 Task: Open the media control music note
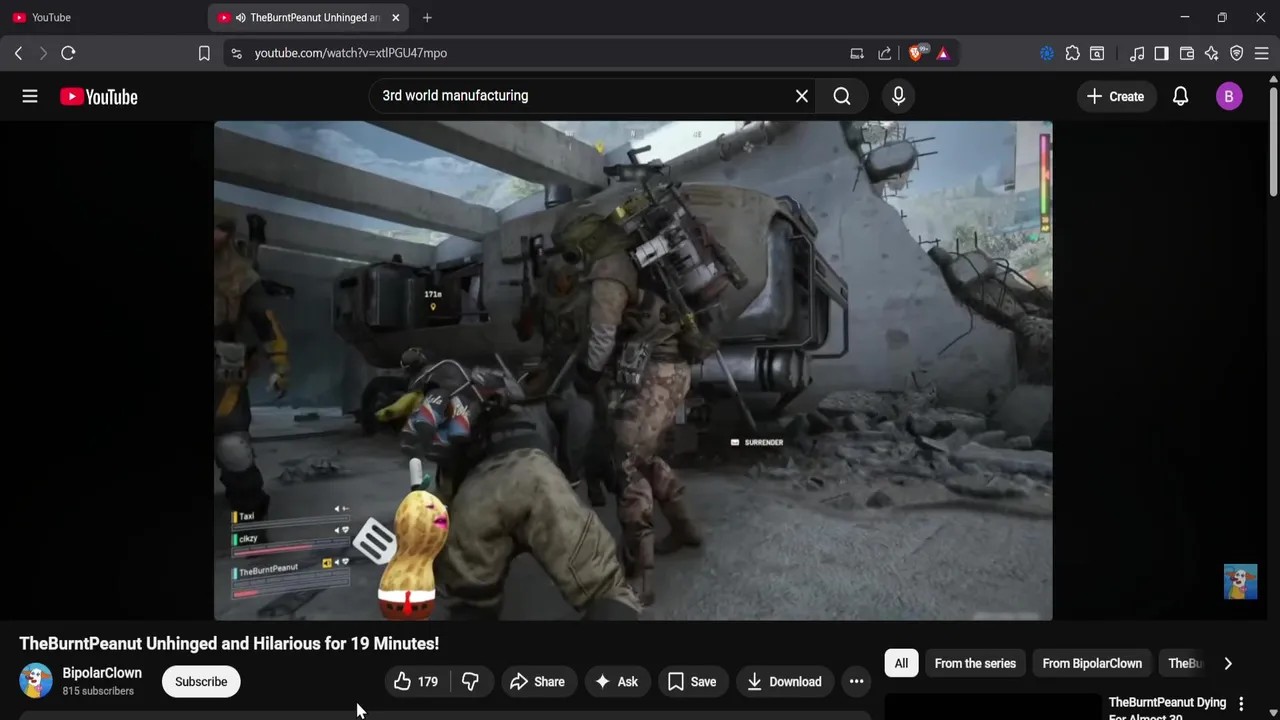pos(1137,53)
